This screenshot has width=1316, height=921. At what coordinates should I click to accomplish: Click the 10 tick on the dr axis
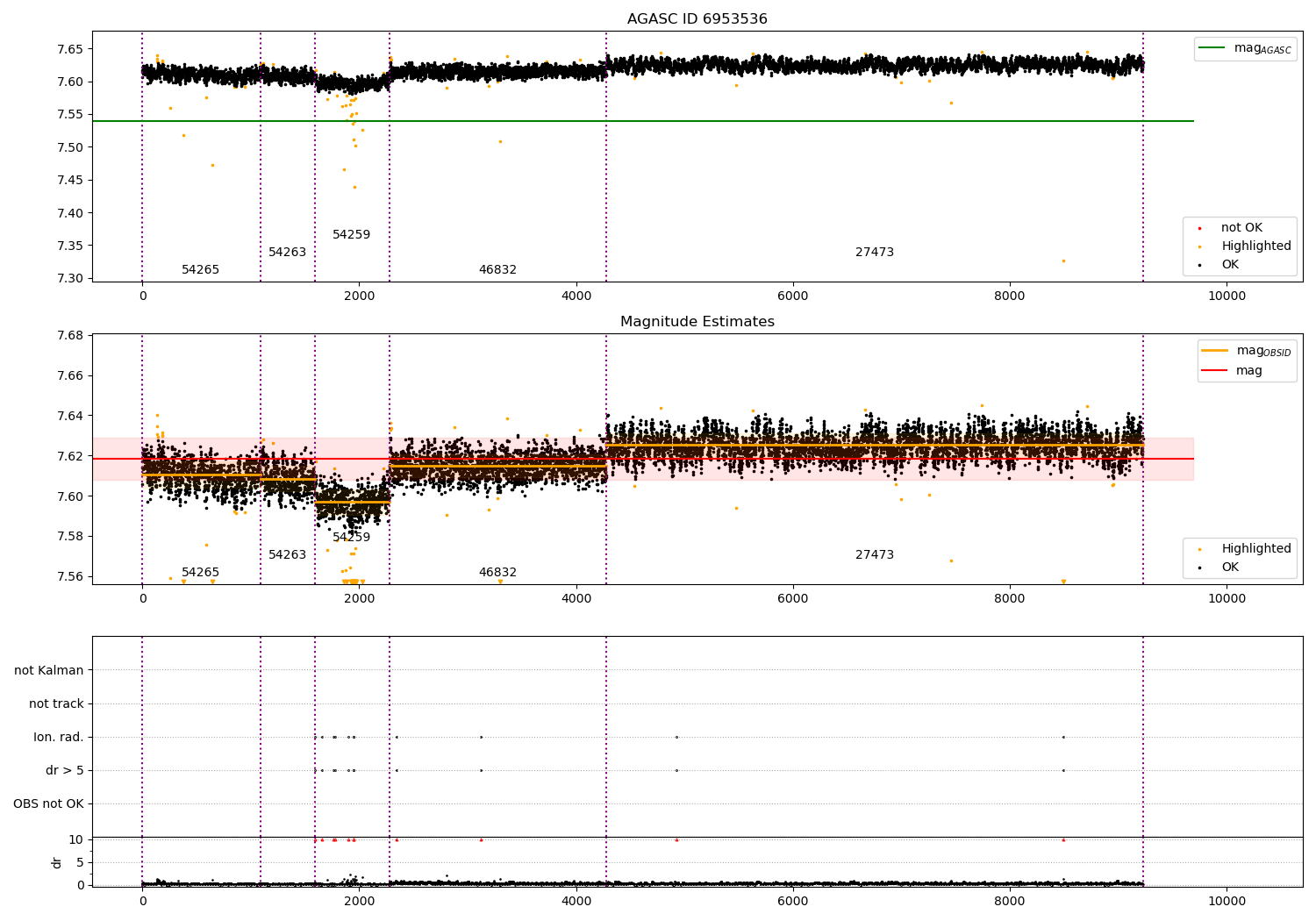pyautogui.click(x=76, y=839)
